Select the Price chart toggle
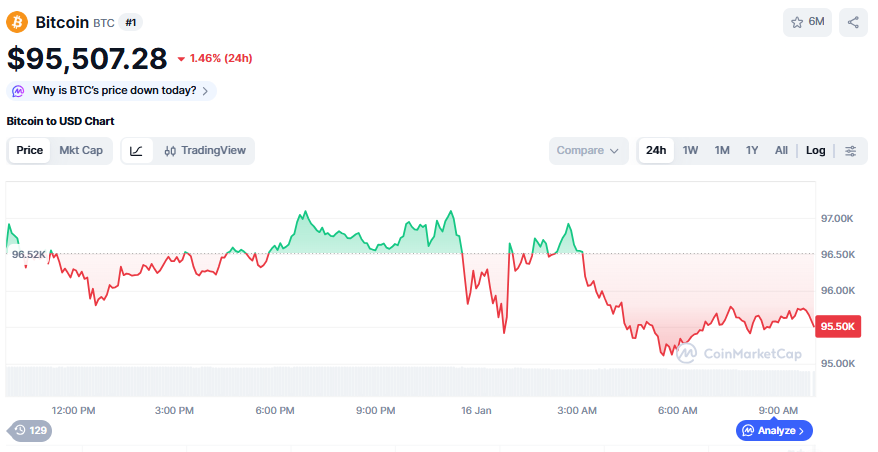The image size is (878, 452). pos(30,151)
